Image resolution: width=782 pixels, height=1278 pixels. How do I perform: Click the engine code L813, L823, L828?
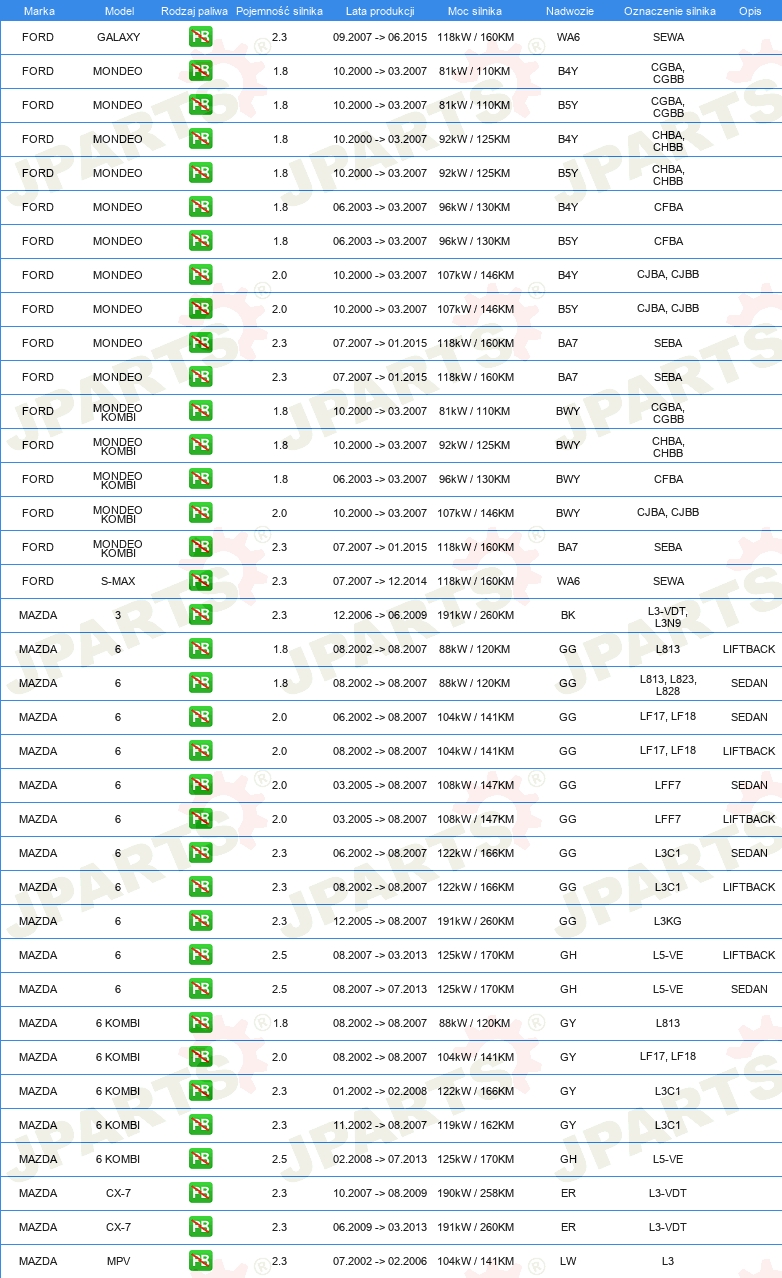coord(668,684)
